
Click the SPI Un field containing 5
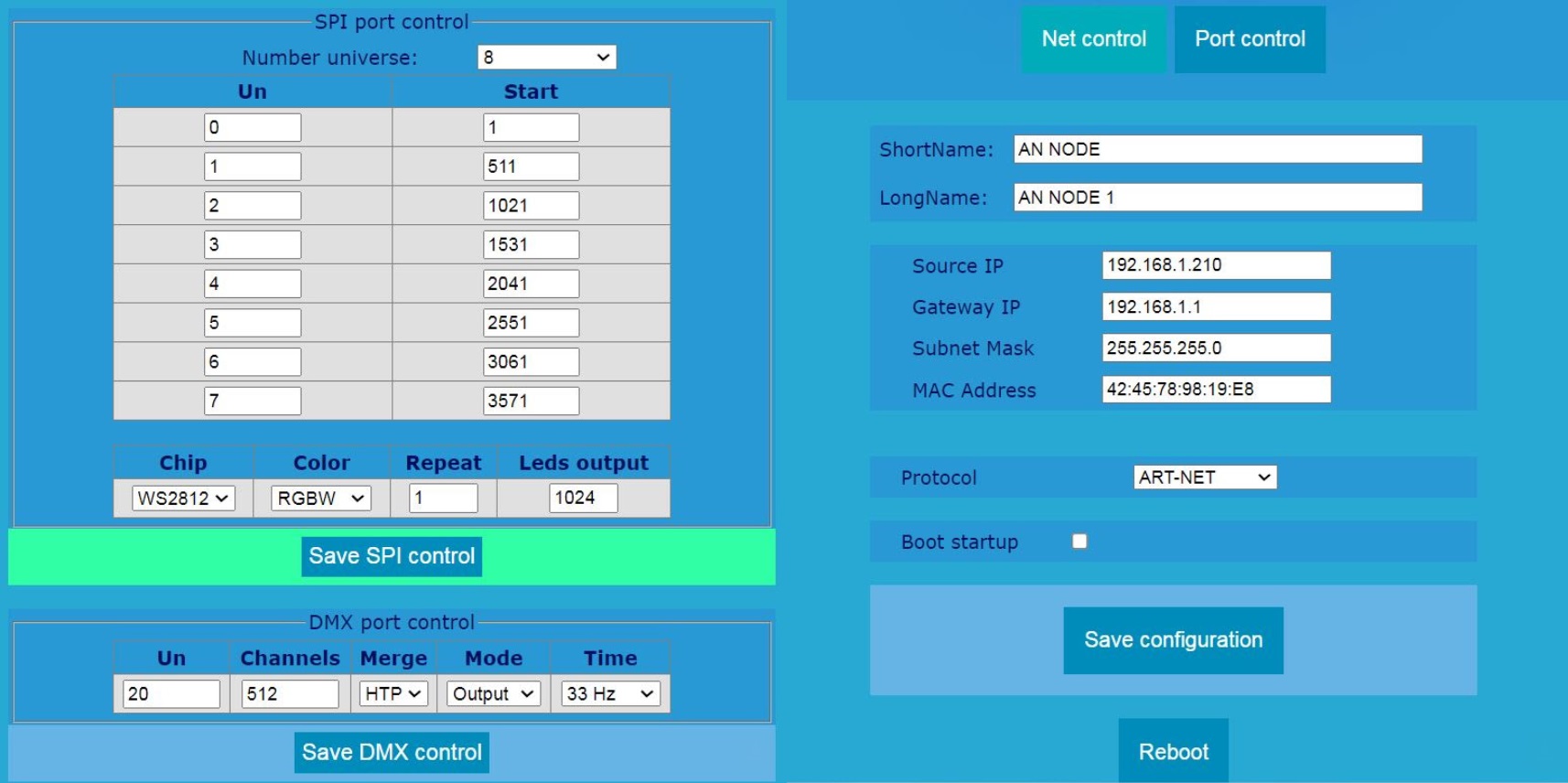coord(252,322)
